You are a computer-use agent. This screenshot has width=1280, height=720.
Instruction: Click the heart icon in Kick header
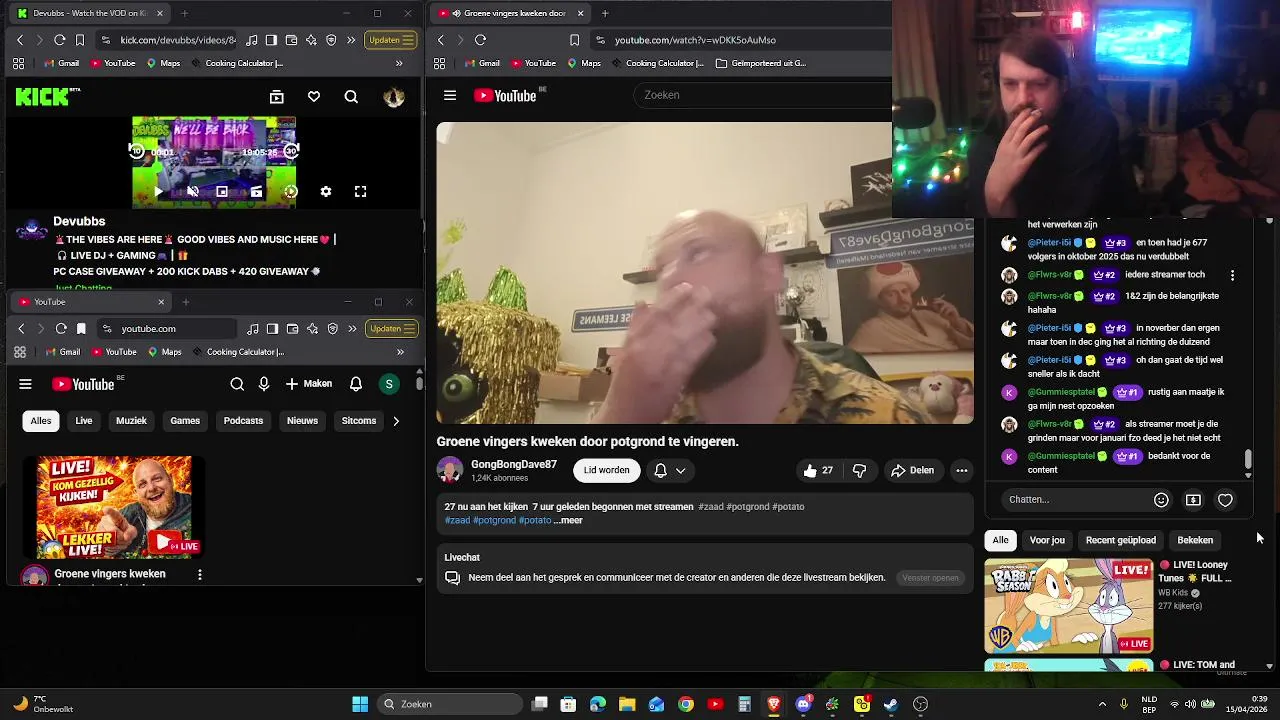(x=314, y=97)
